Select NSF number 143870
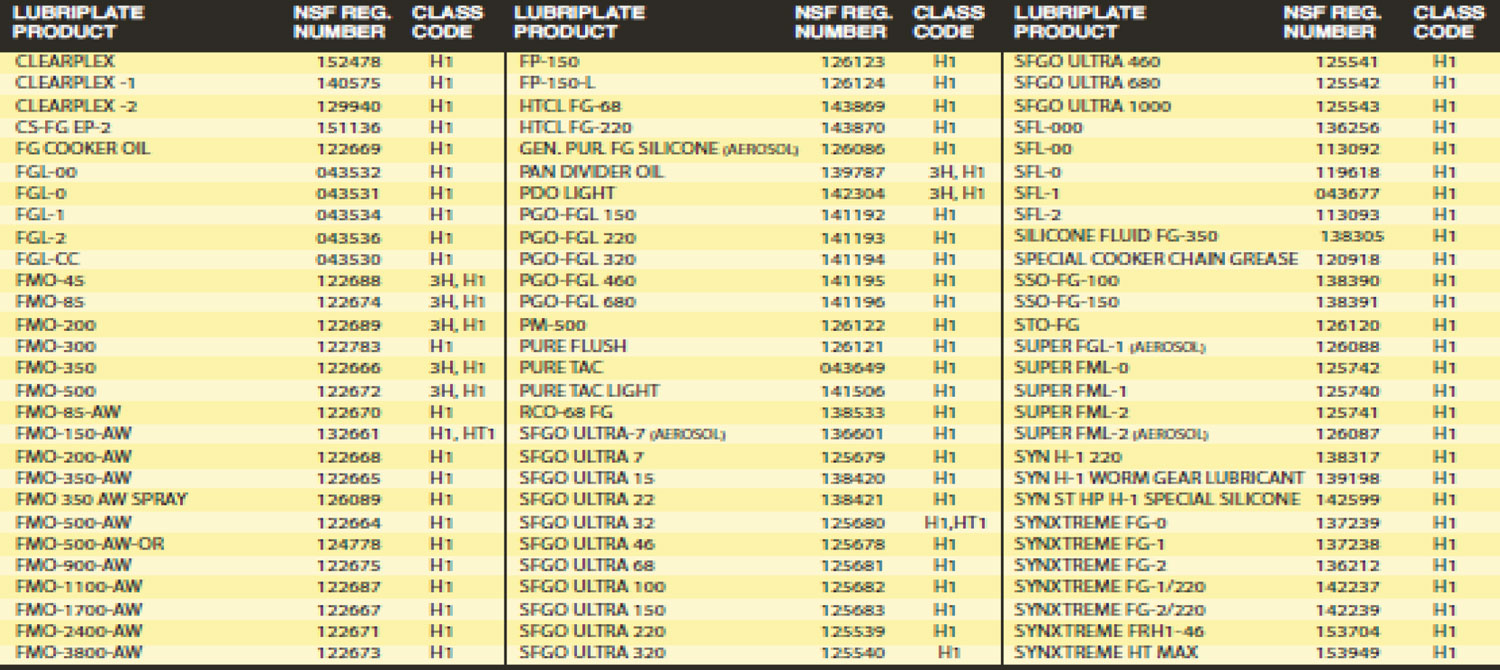 (x=852, y=127)
